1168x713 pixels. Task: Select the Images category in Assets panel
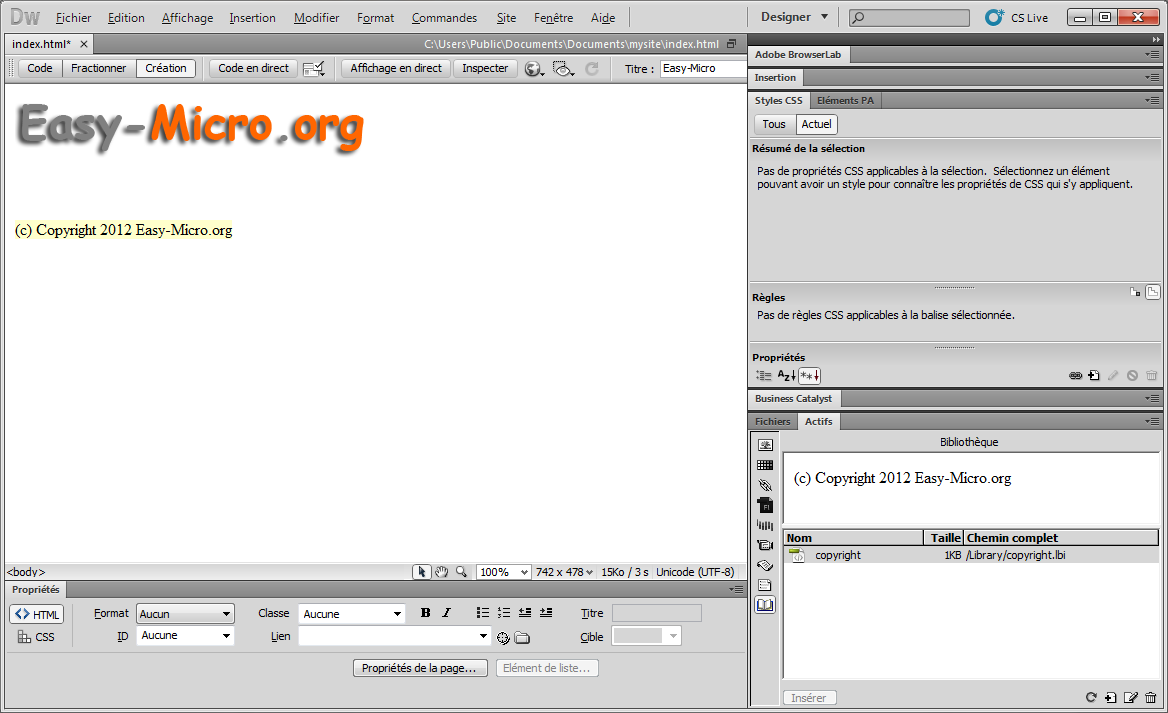tap(765, 445)
